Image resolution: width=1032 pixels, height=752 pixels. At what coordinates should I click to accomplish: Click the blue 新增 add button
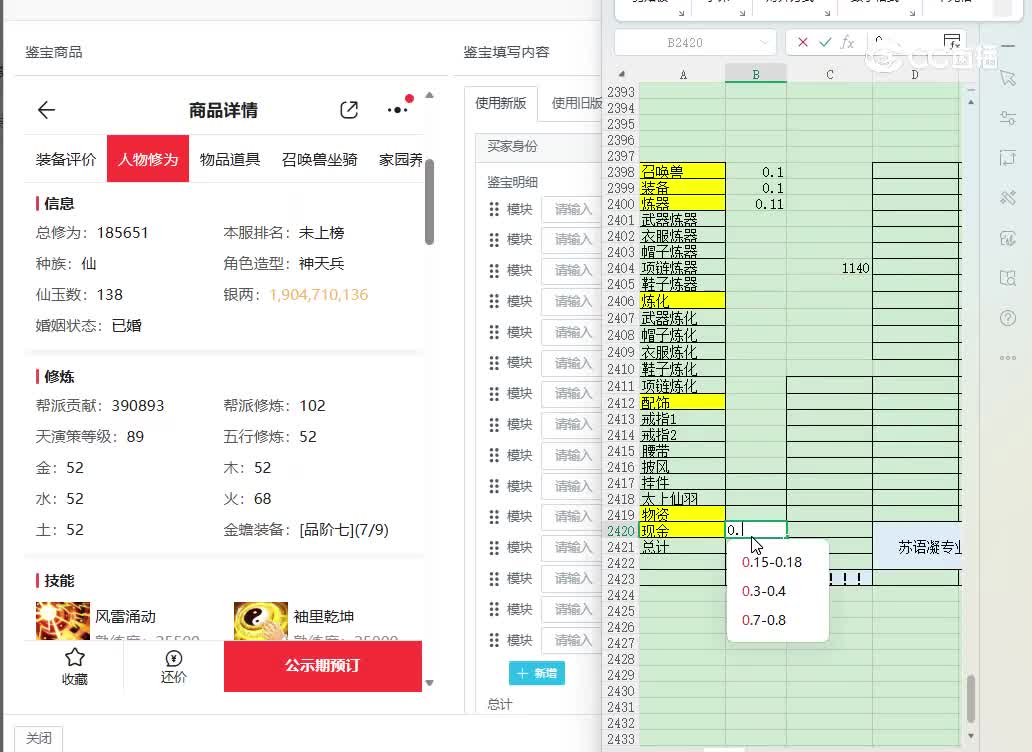pos(537,673)
